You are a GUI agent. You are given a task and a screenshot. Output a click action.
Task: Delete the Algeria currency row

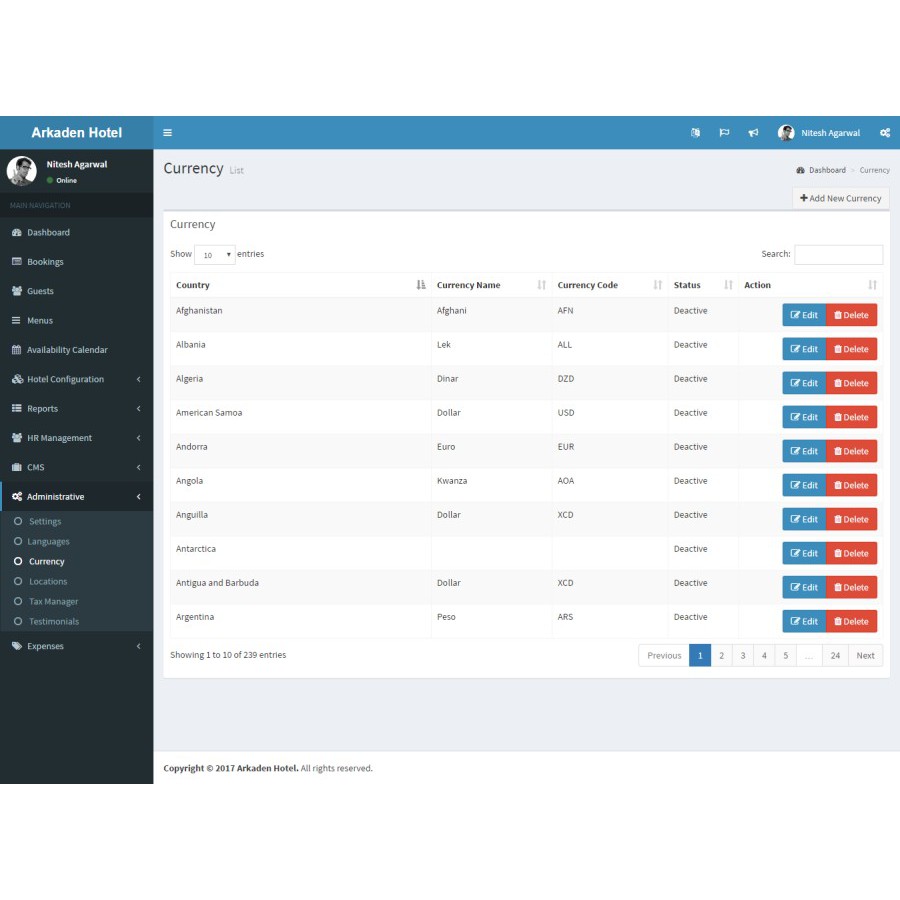click(851, 383)
